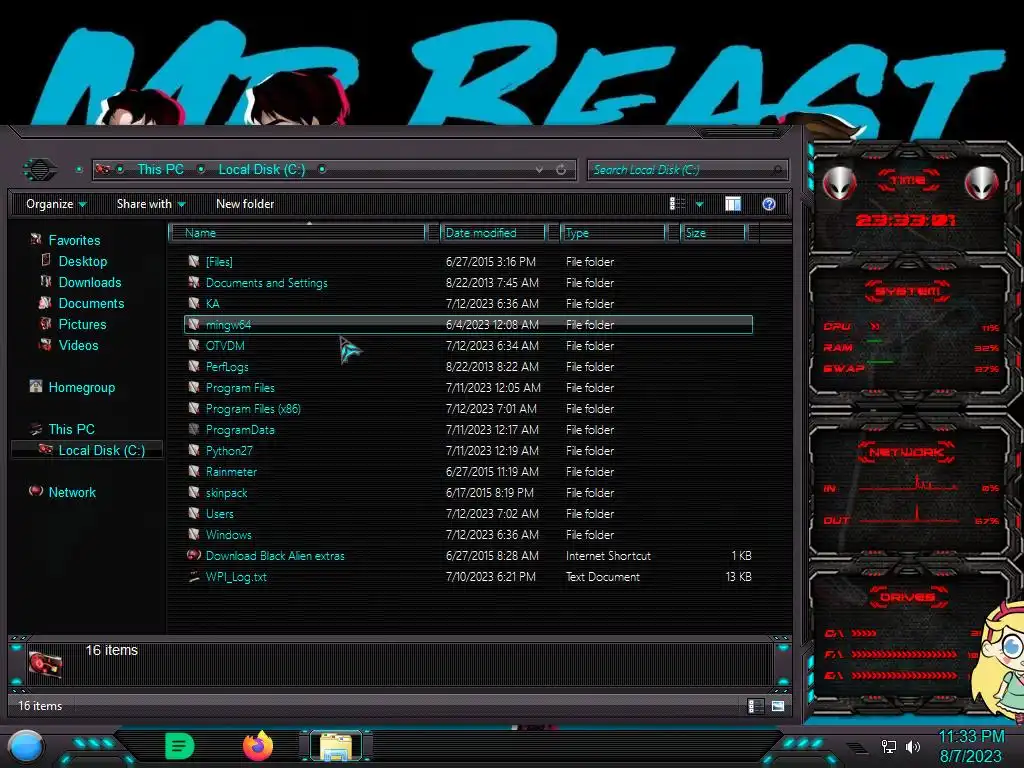The image size is (1024, 768).
Task: Click the Program Files folder icon
Action: [x=193, y=387]
